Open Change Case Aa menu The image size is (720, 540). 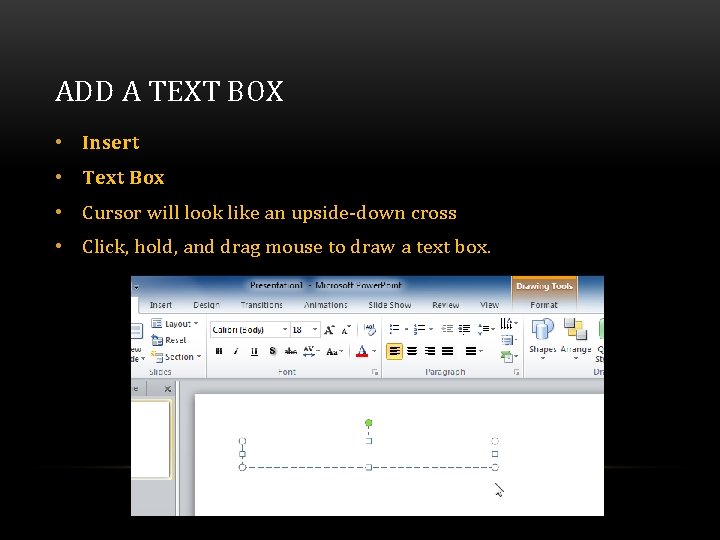tap(334, 352)
